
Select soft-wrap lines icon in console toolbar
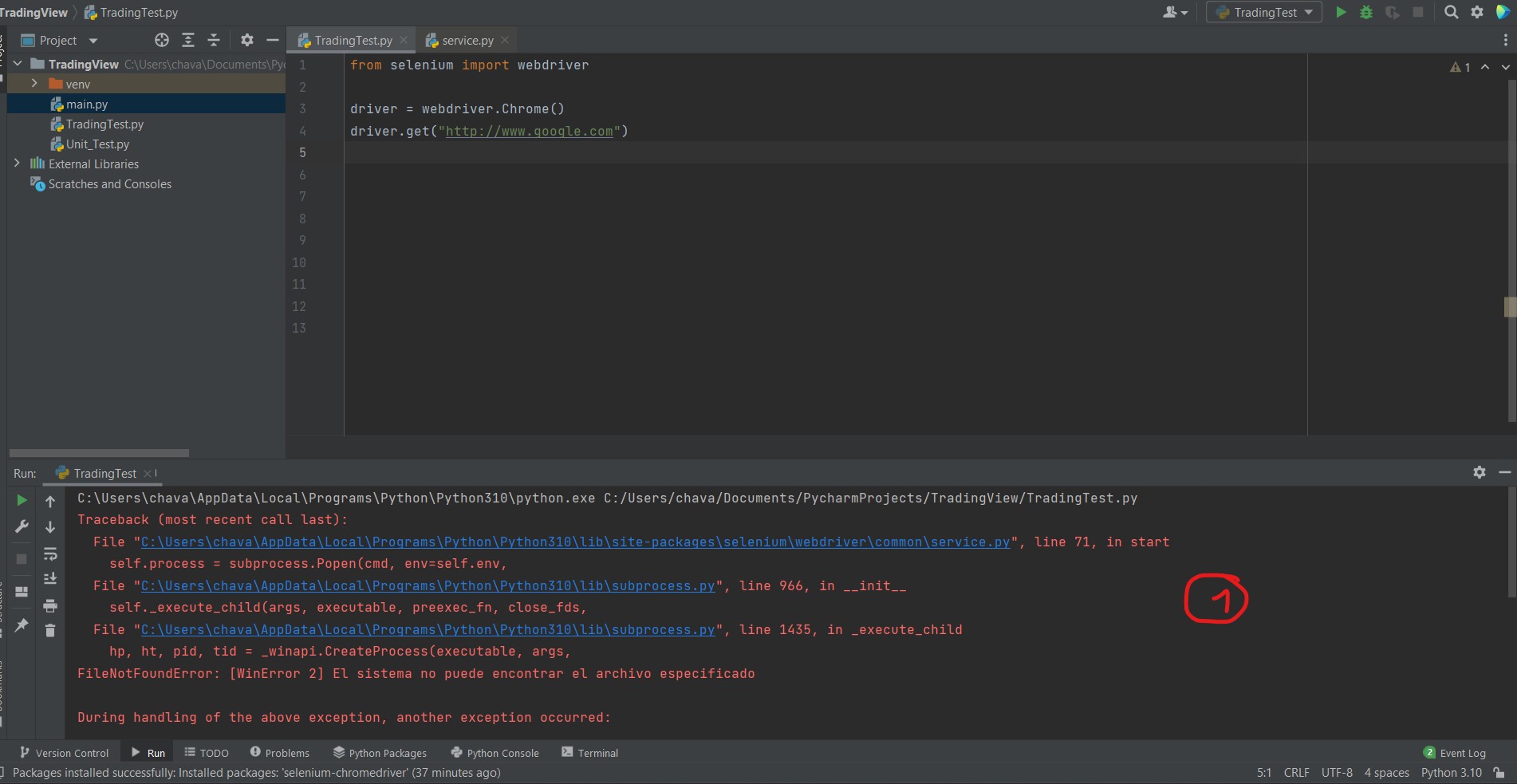click(x=50, y=556)
